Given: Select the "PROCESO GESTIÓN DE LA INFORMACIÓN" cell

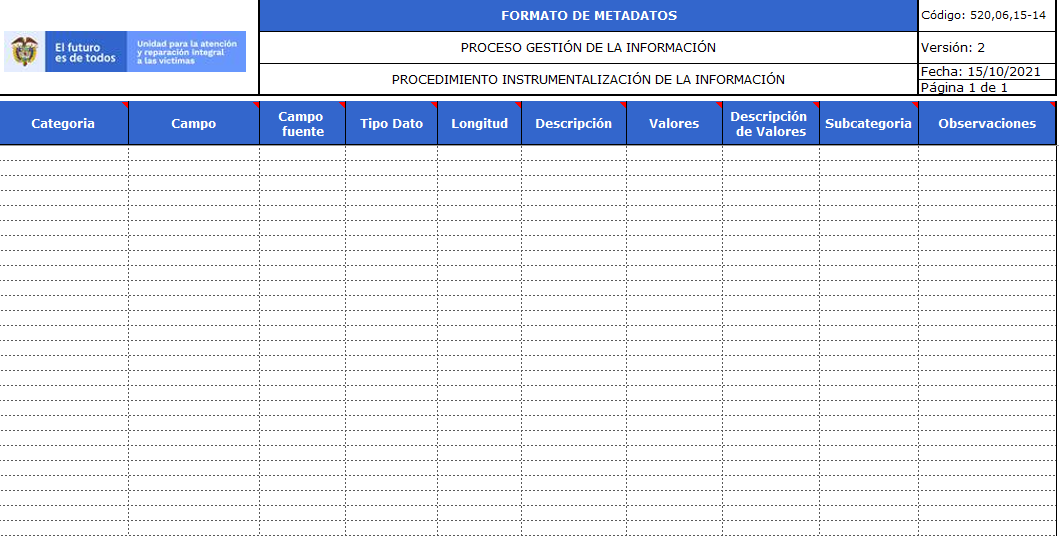Looking at the screenshot, I should click(x=588, y=48).
